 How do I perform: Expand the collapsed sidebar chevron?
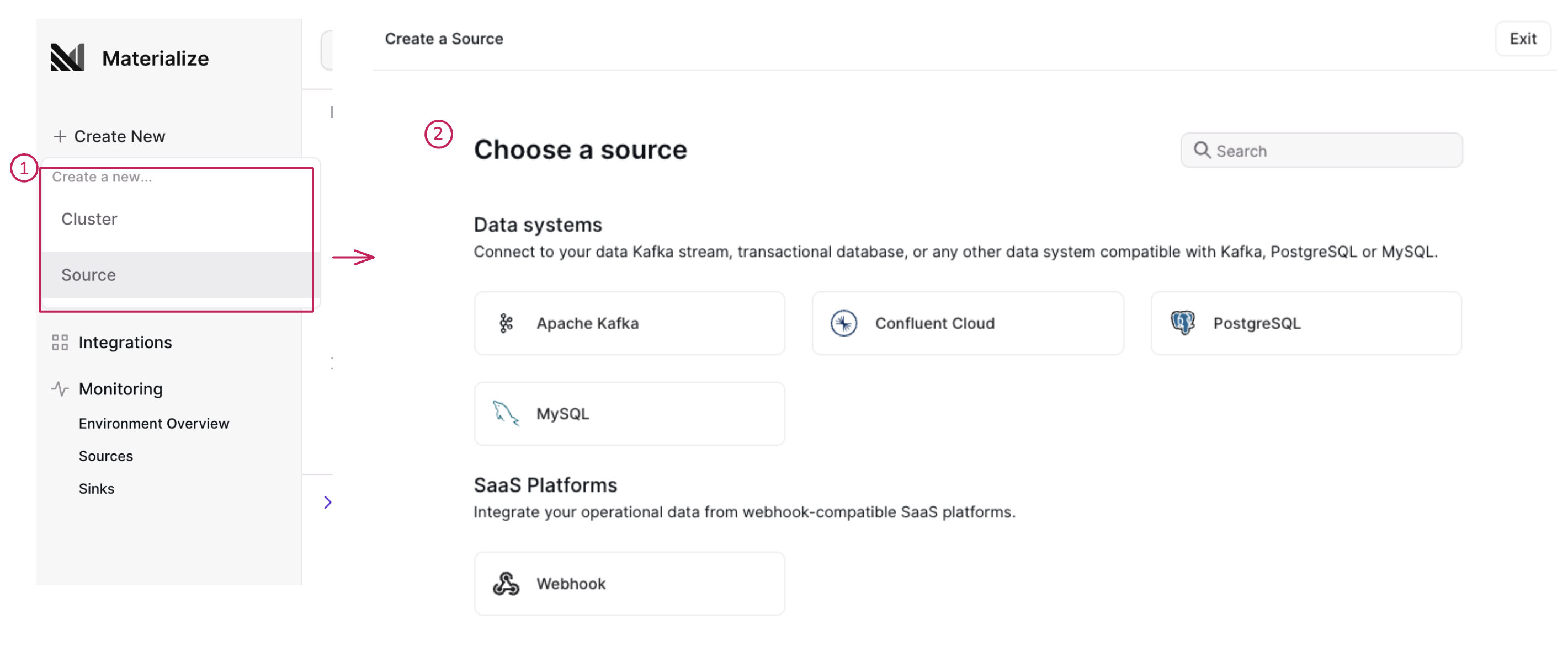[328, 503]
